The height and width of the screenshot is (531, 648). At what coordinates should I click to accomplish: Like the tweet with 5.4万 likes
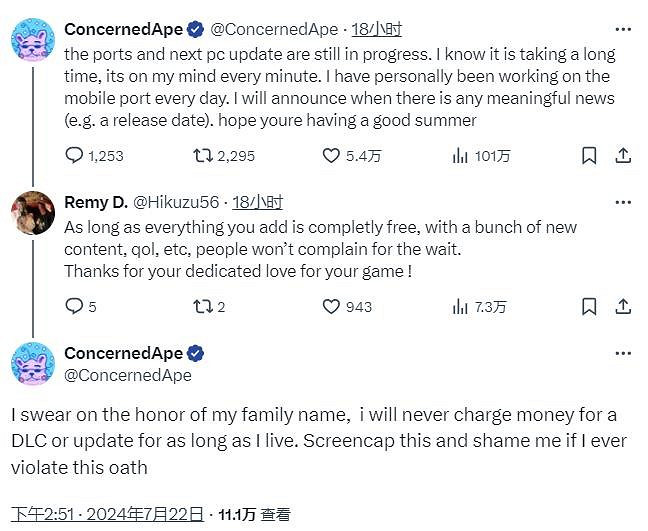(331, 155)
